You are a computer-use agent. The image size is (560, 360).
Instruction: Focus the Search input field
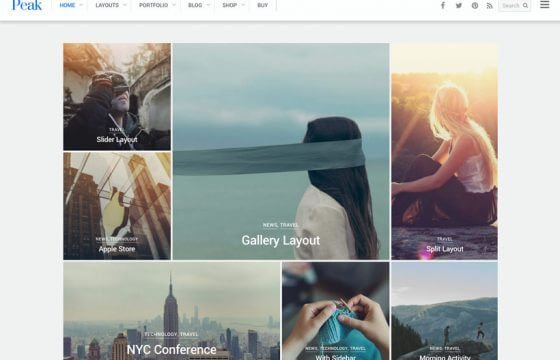514,5
